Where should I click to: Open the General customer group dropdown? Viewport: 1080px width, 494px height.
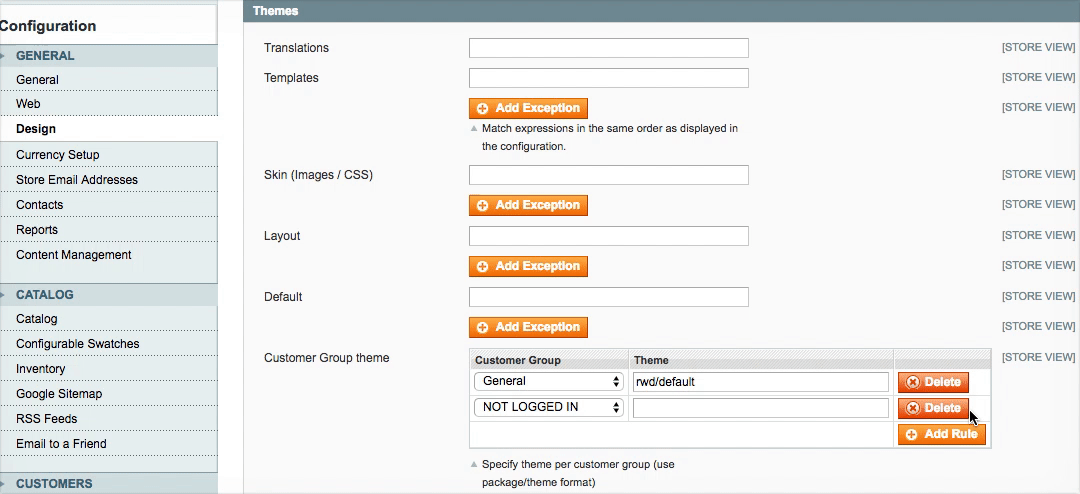tap(548, 381)
